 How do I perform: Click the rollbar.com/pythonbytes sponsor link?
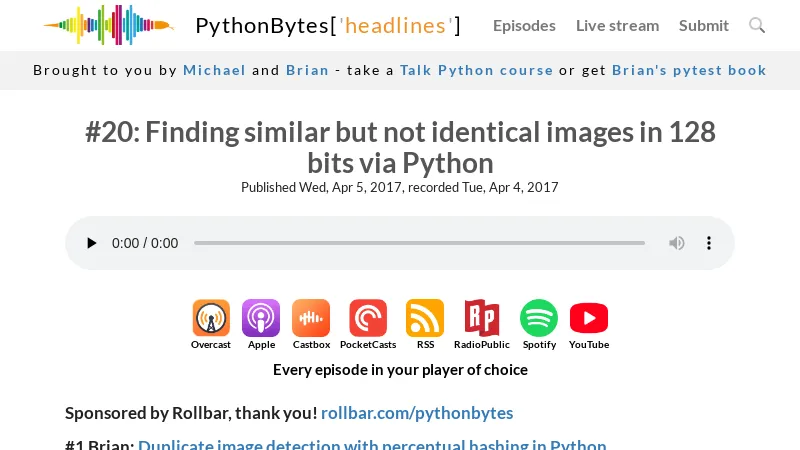[417, 413]
